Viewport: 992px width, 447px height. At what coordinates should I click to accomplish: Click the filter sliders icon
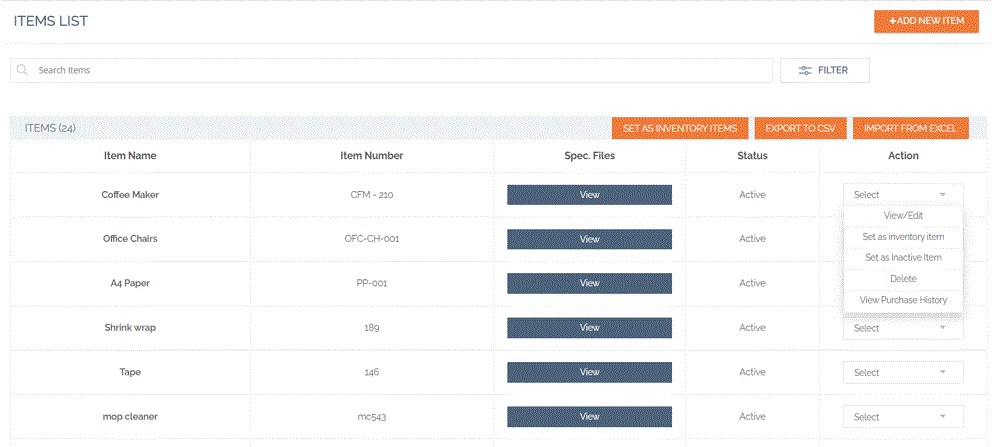[x=805, y=70]
